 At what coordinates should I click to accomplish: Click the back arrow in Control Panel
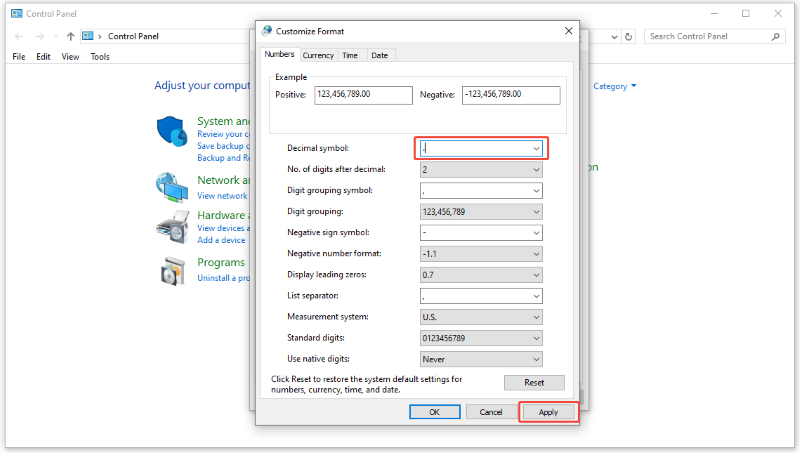[x=19, y=36]
